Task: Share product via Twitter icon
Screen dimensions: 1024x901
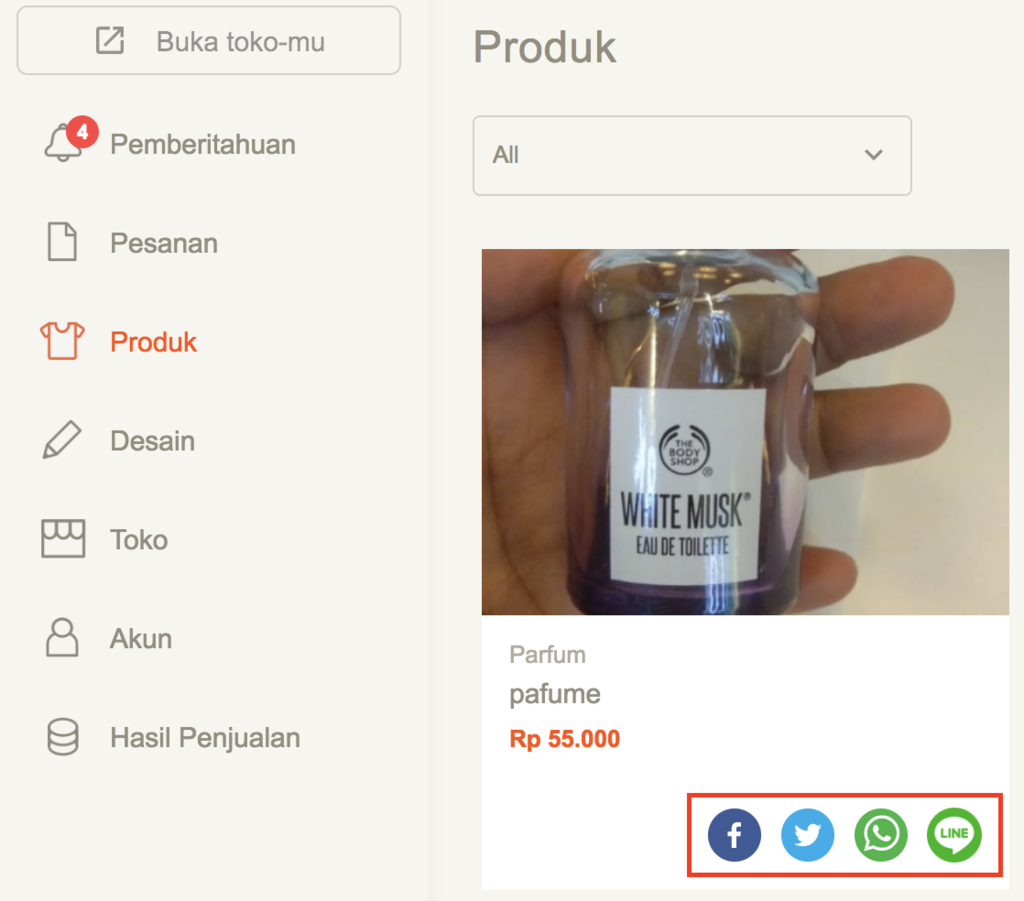Action: click(x=808, y=835)
